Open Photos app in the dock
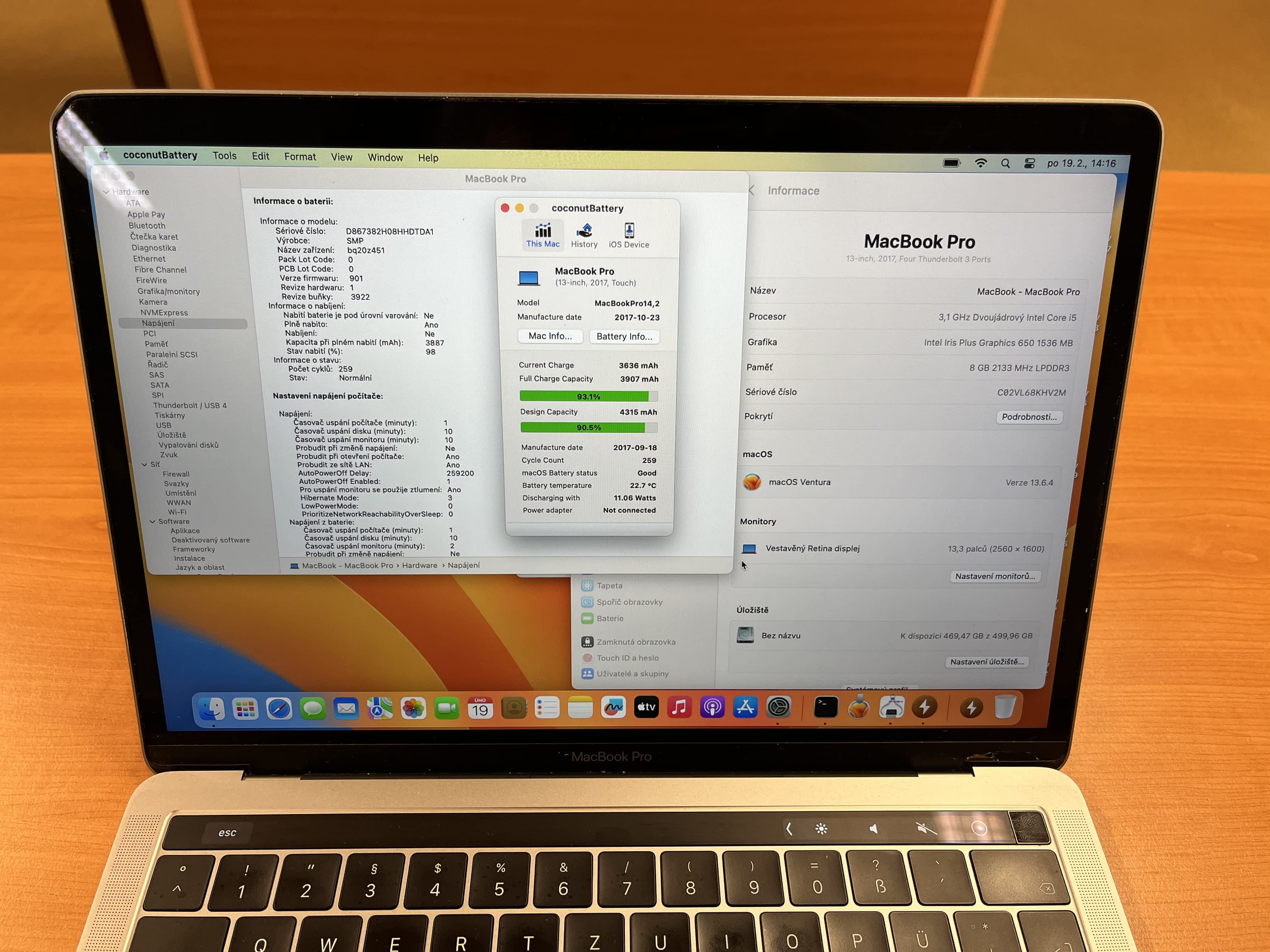Screen dimensions: 1270x952 (x=413, y=709)
